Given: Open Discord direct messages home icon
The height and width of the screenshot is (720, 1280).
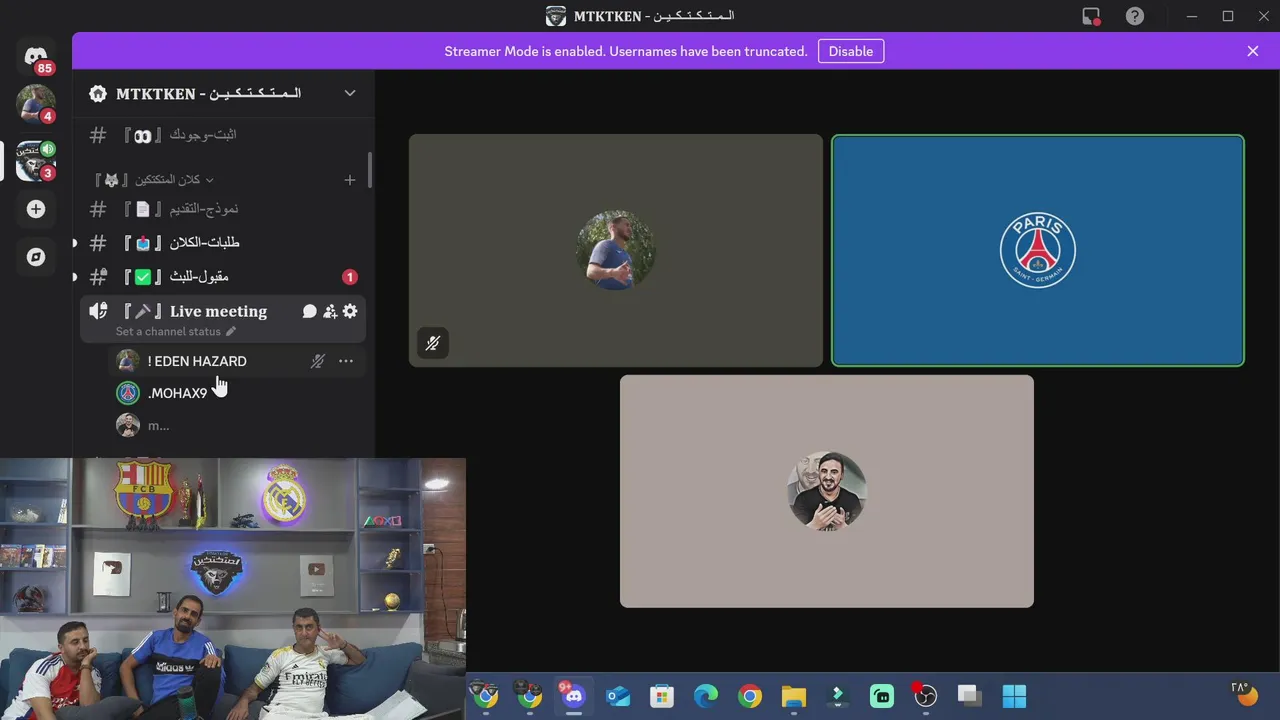Looking at the screenshot, I should [x=36, y=57].
